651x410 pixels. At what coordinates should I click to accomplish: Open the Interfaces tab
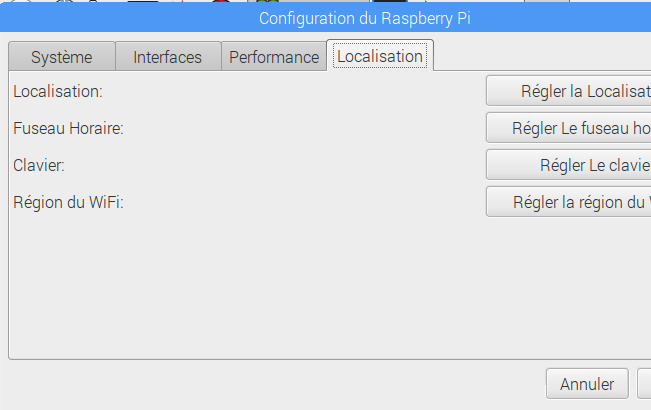[168, 57]
